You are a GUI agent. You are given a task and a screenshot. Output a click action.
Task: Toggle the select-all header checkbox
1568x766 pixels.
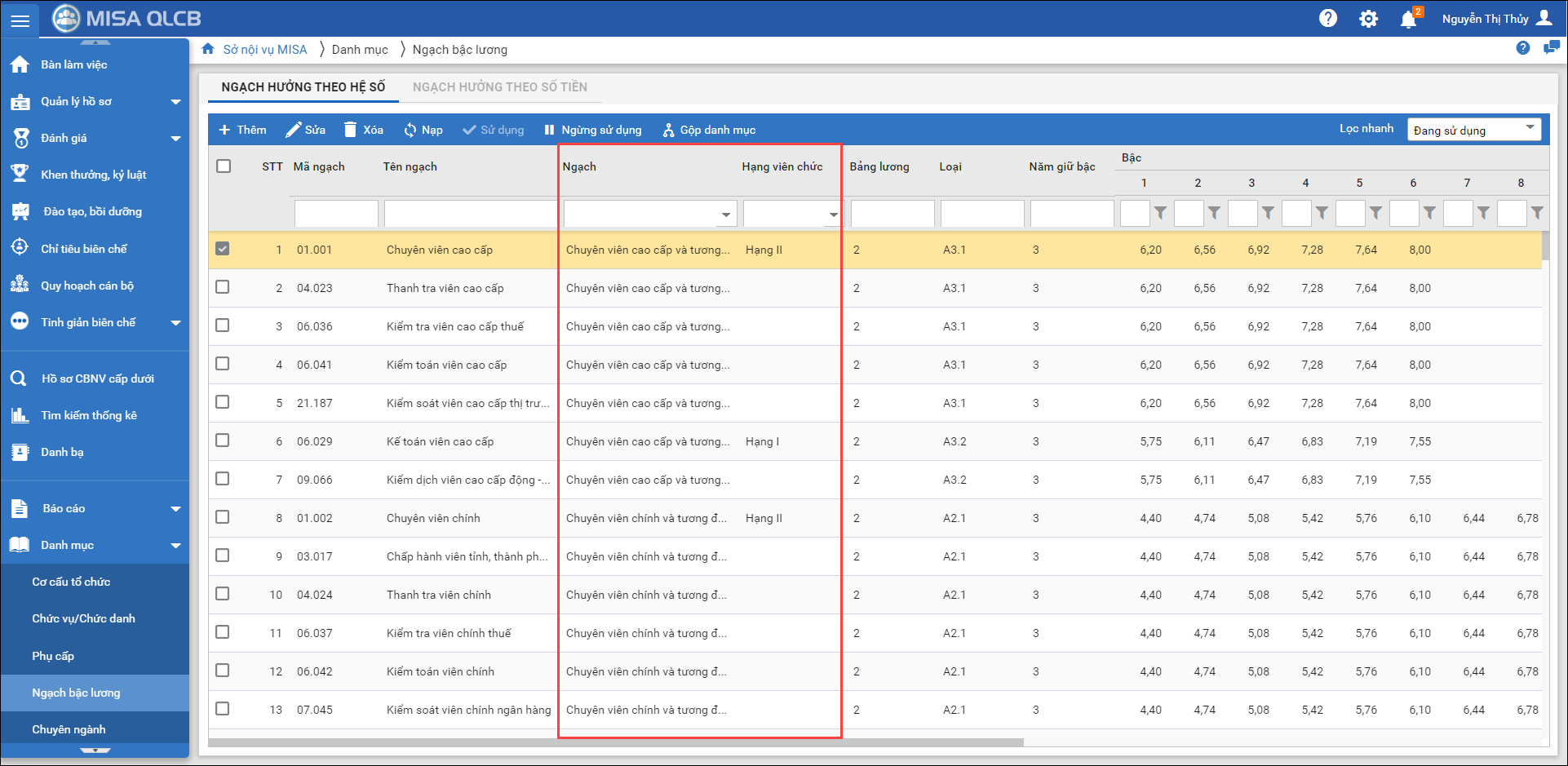pyautogui.click(x=224, y=166)
